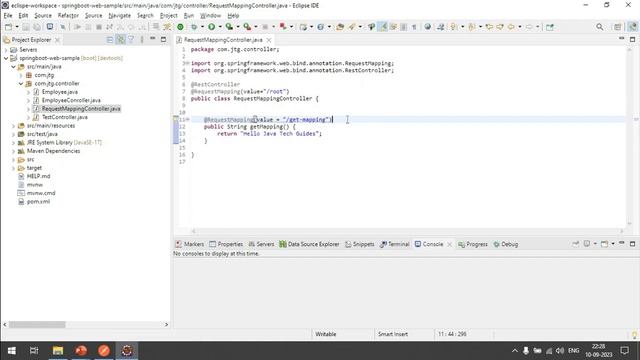The height and width of the screenshot is (360, 640).
Task: Maximize the Project Explorer panel
Action: (163, 40)
